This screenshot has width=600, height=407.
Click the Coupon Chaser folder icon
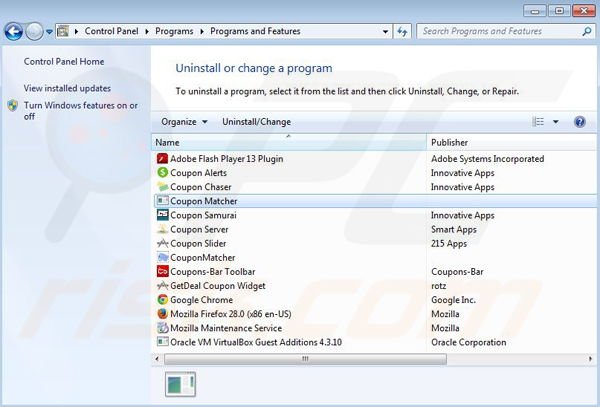[163, 187]
